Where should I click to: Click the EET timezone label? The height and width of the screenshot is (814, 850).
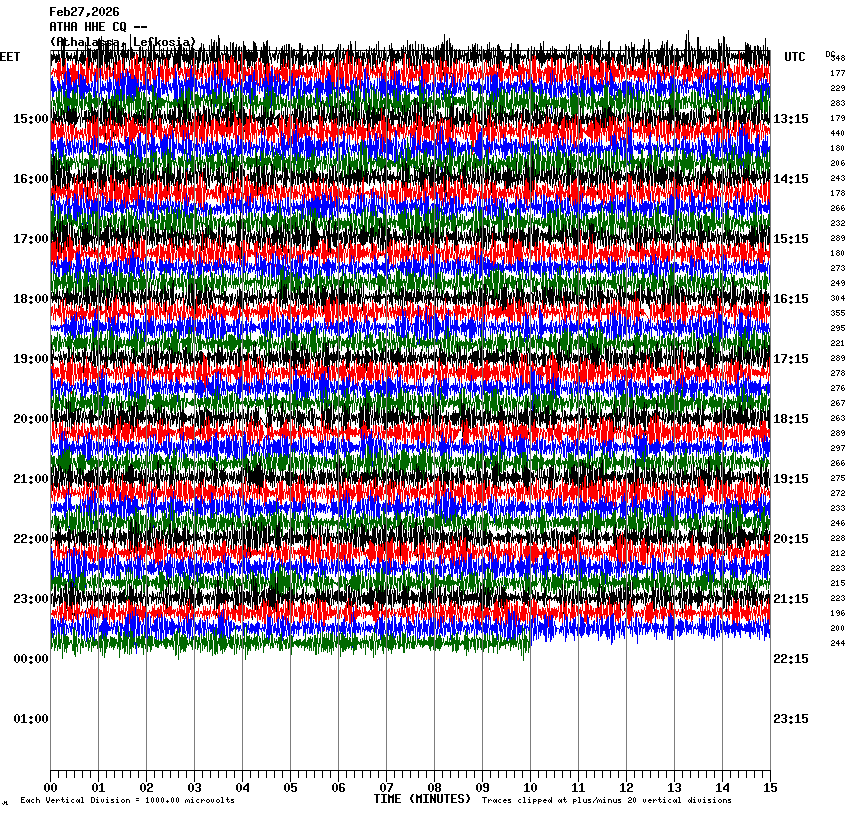pyautogui.click(x=10, y=57)
